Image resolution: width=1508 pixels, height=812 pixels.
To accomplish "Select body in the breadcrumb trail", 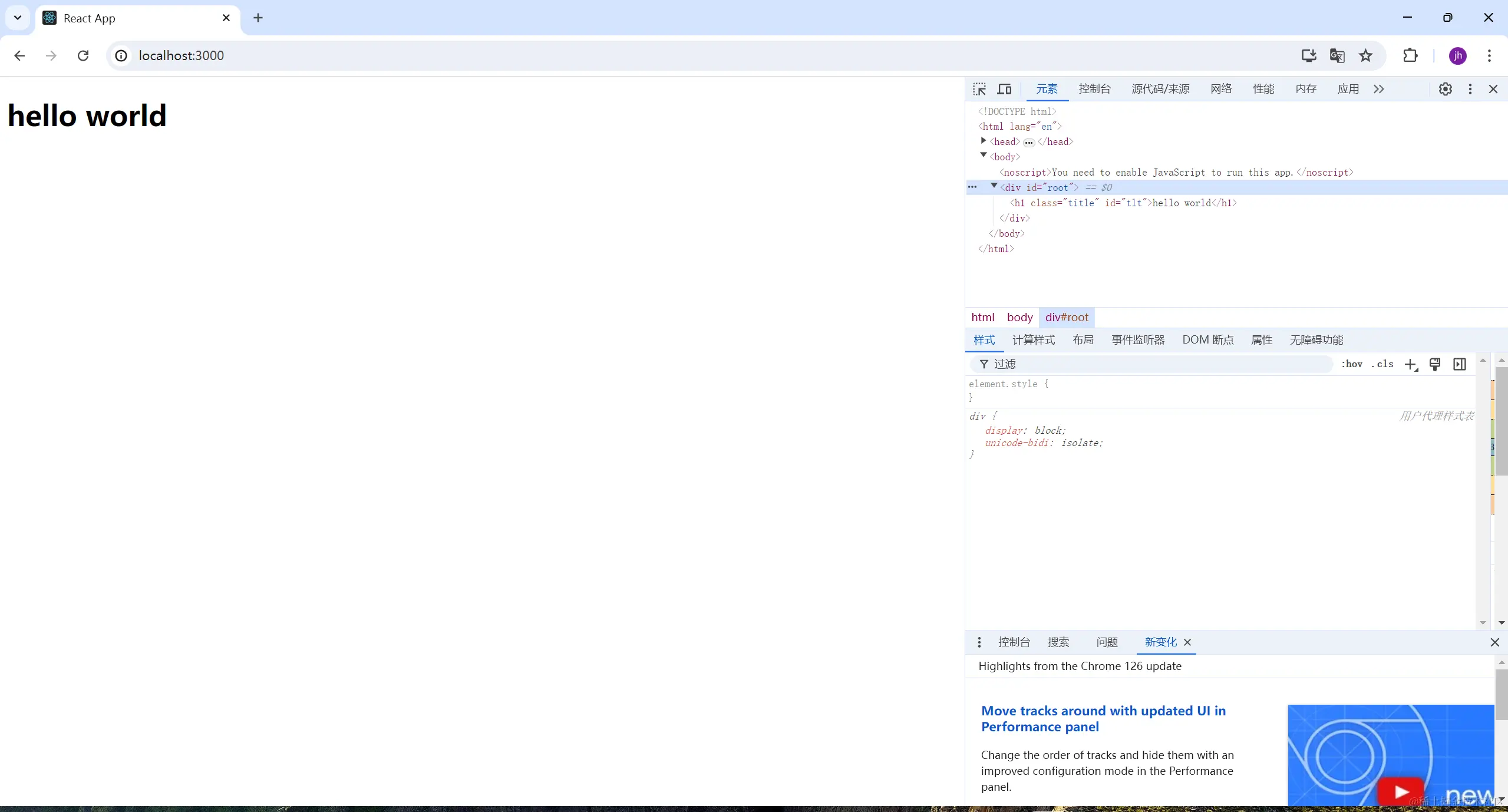I will [x=1019, y=318].
